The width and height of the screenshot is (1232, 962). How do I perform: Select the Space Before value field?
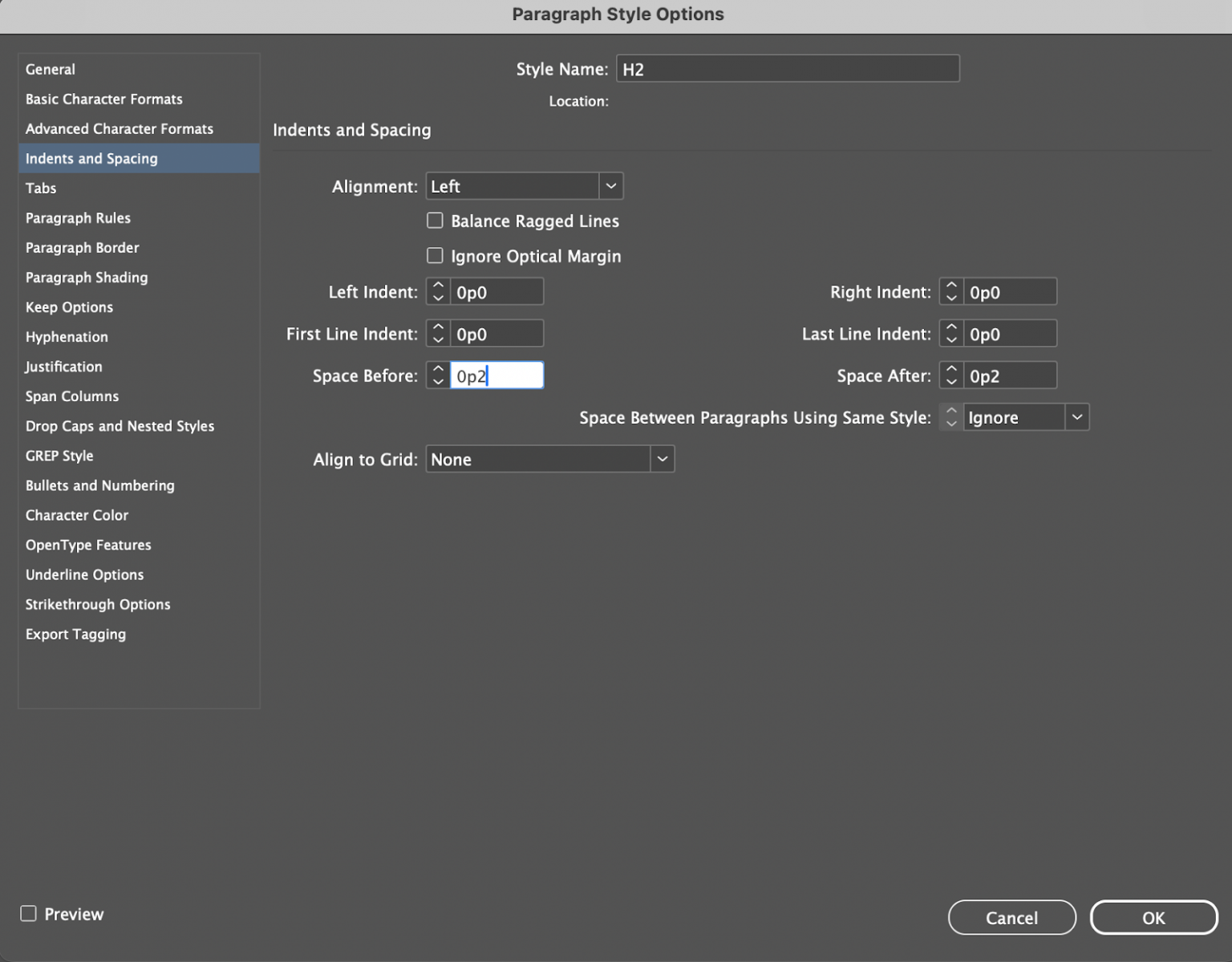click(496, 375)
